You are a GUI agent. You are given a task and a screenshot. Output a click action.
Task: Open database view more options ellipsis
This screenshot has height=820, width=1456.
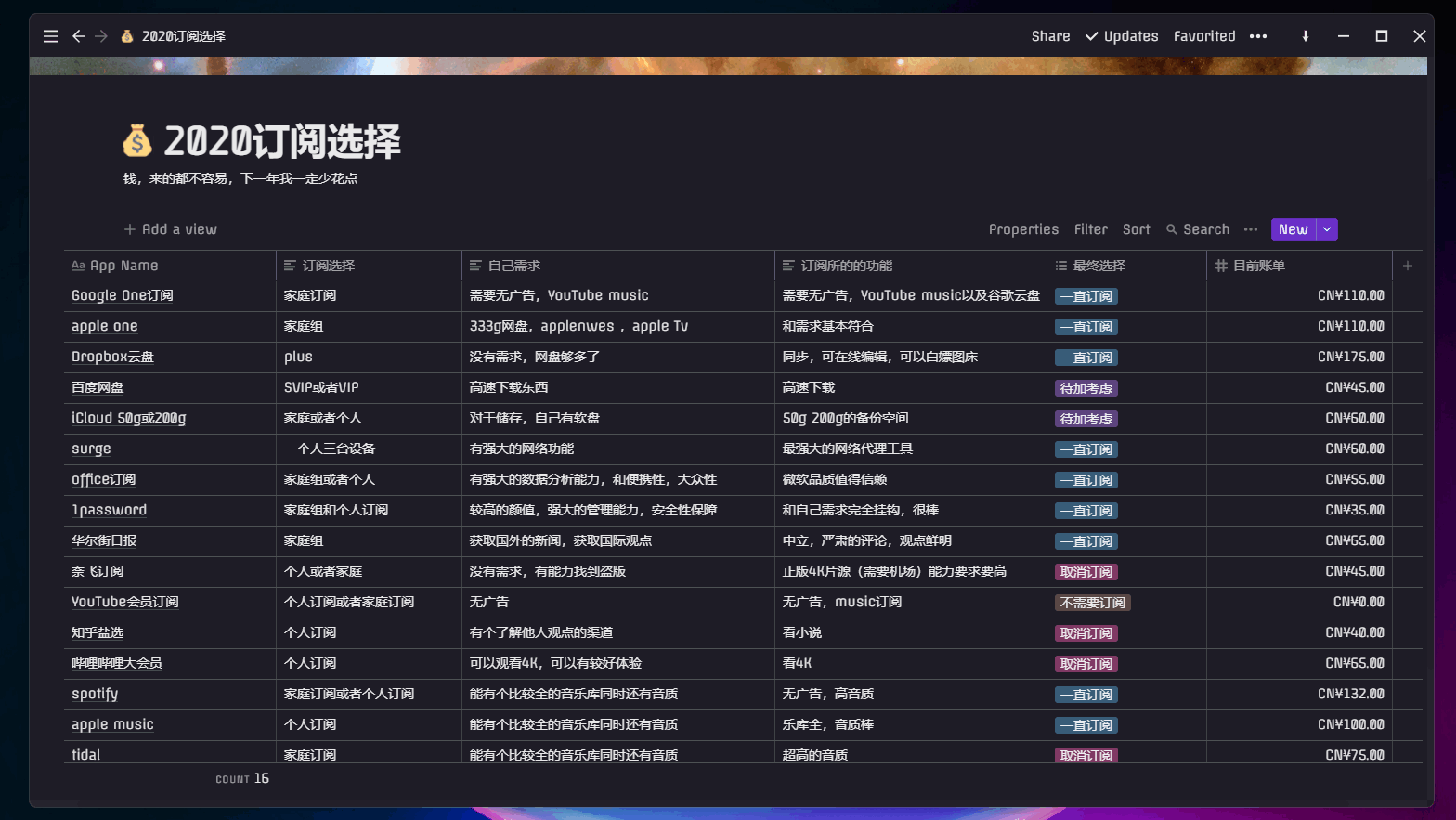[1251, 229]
